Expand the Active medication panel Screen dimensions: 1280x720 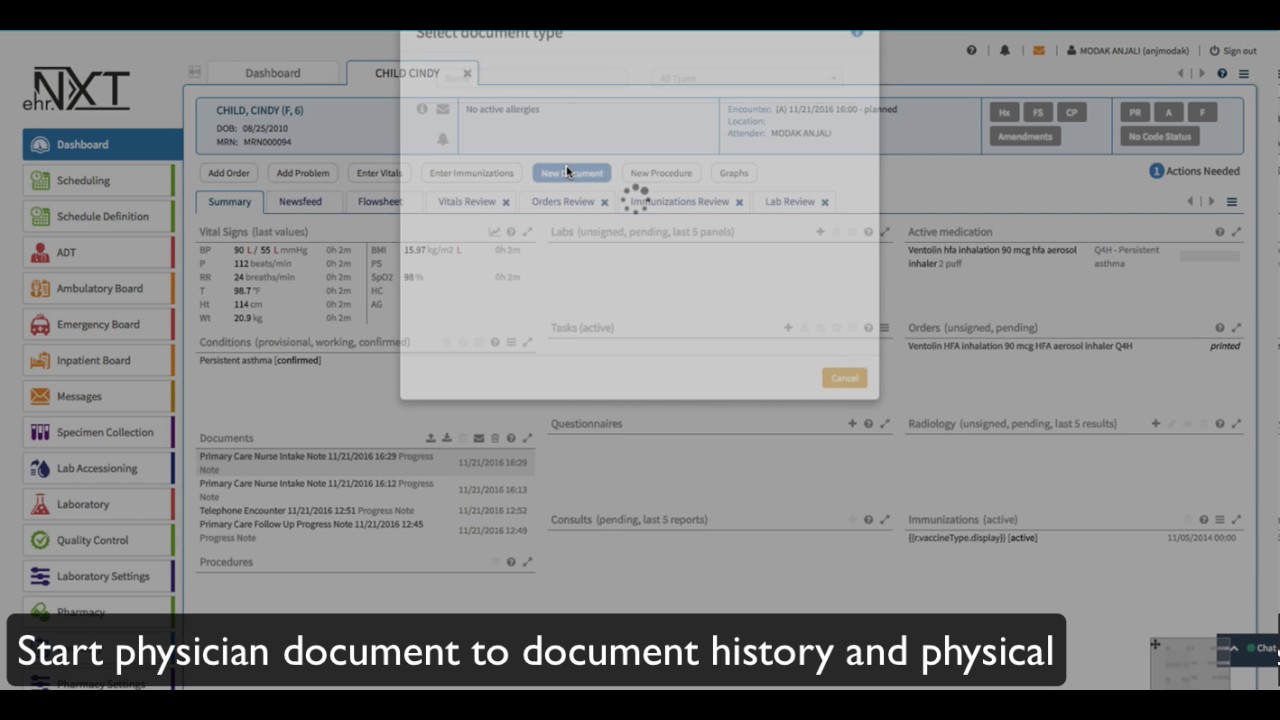pos(1236,232)
